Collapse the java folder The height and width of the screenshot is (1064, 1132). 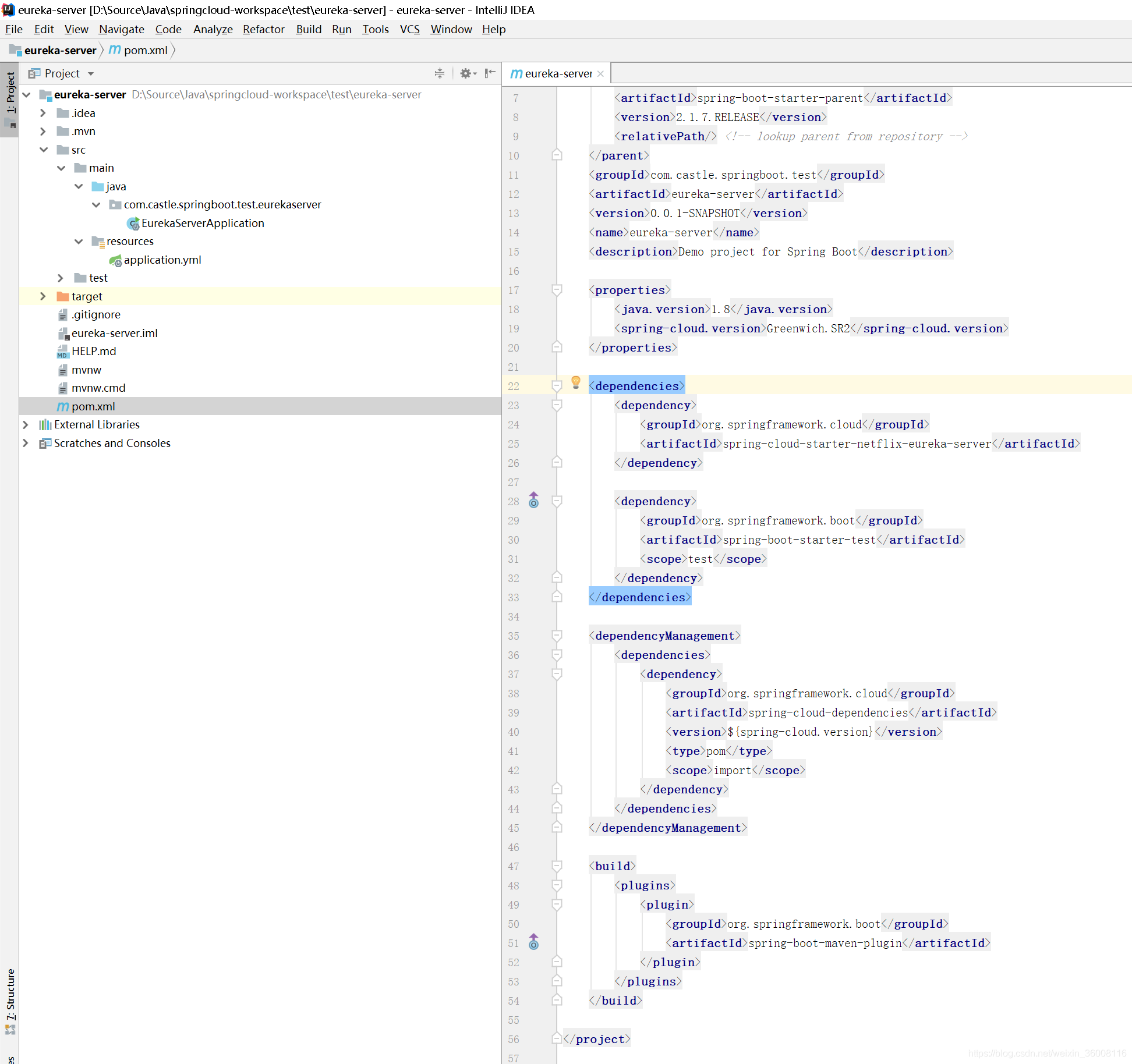[79, 186]
